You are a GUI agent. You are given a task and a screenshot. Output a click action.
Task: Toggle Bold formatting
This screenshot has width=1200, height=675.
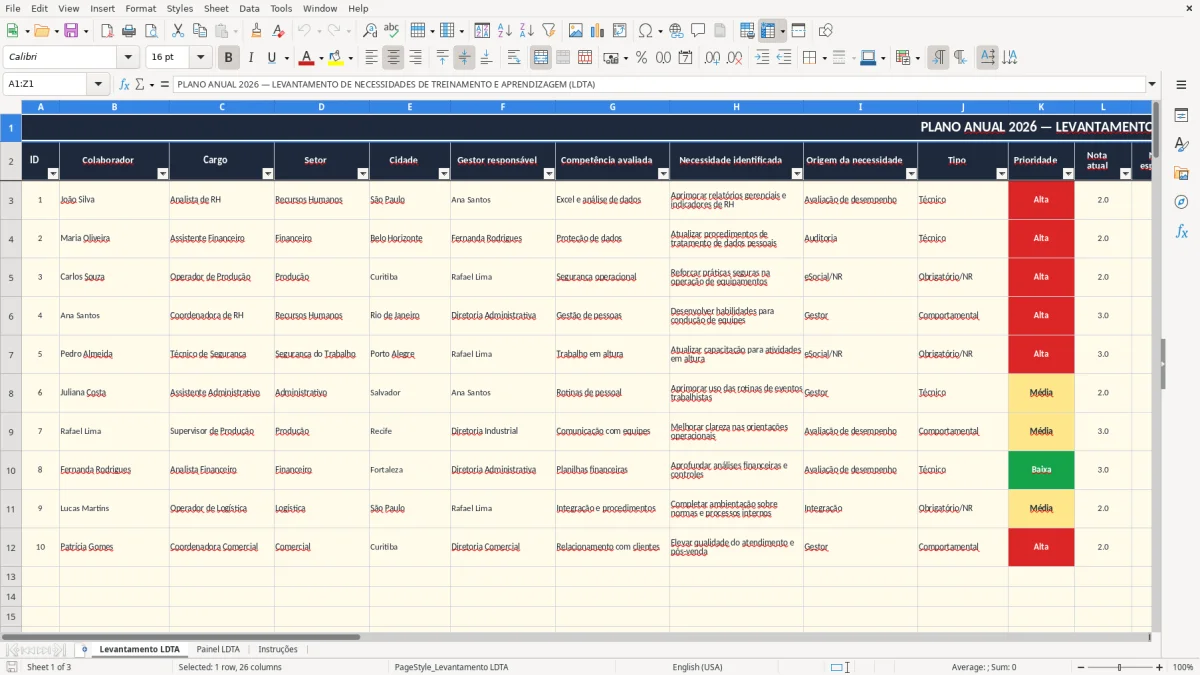(x=229, y=58)
